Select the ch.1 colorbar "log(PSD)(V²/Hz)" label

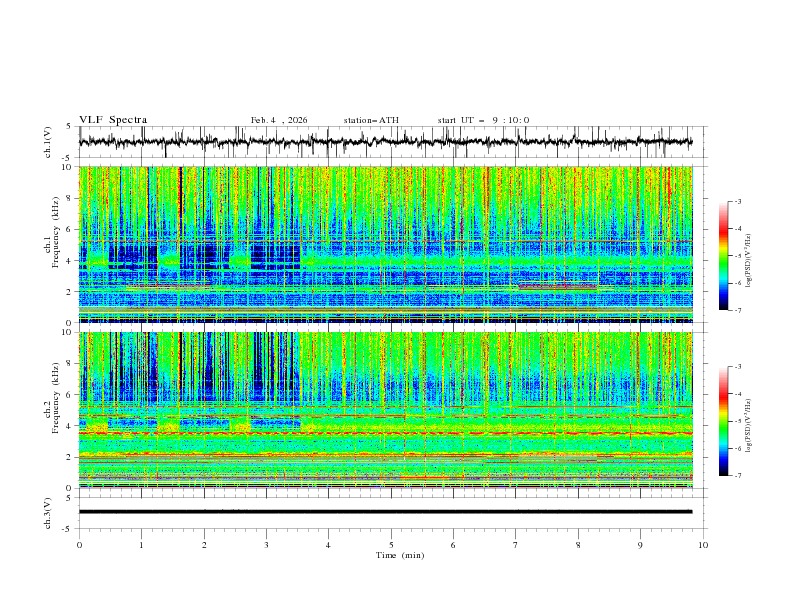pos(749,261)
